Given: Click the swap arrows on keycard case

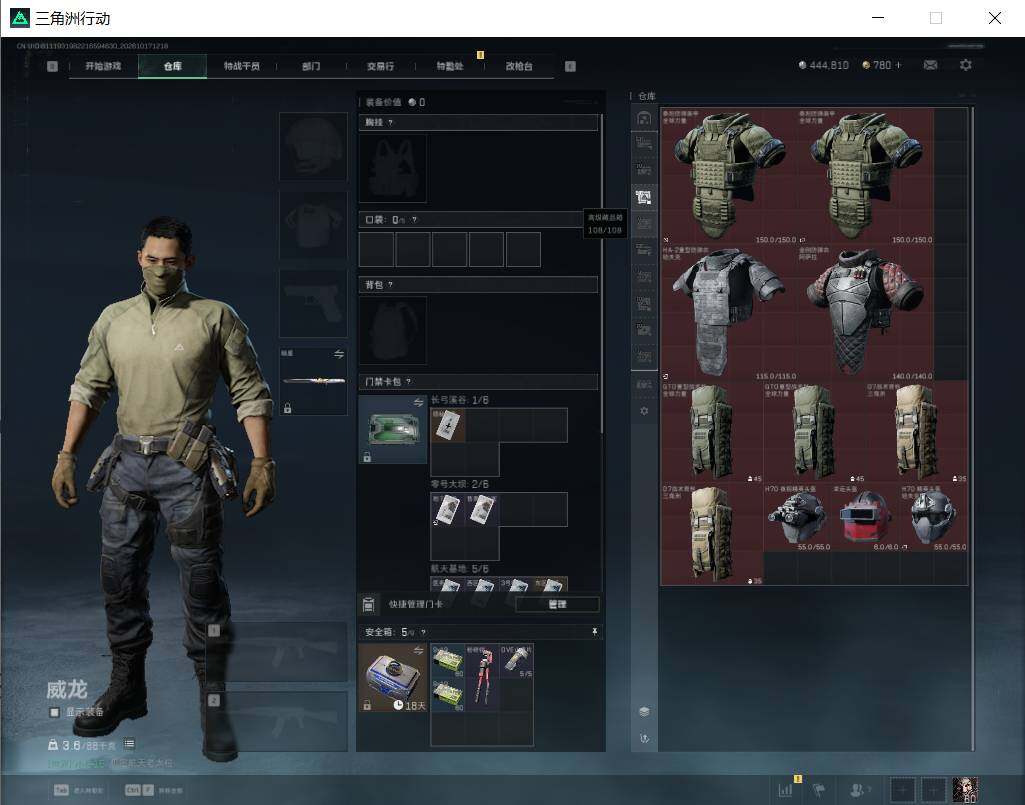Looking at the screenshot, I should tap(418, 402).
